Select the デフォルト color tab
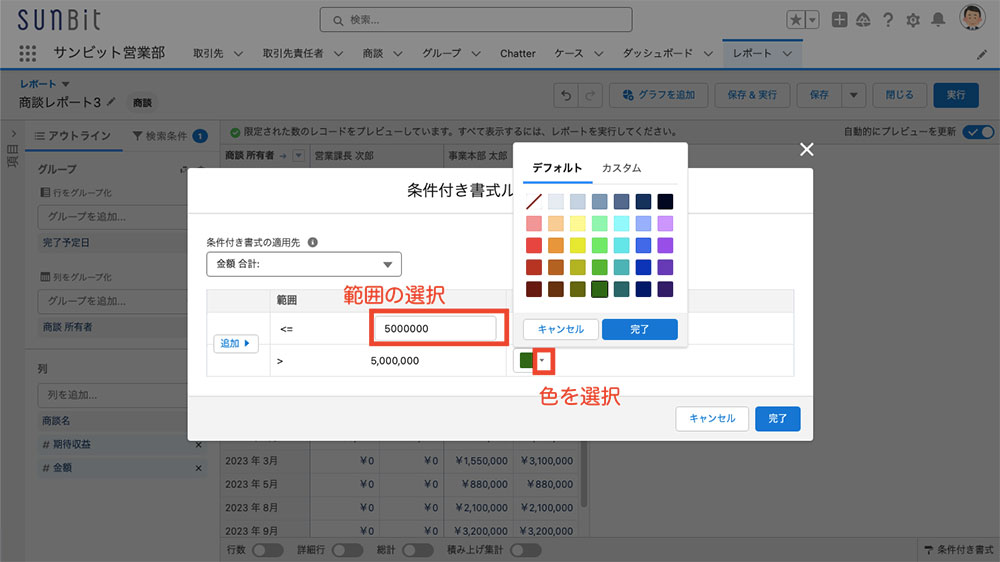 (x=557, y=168)
